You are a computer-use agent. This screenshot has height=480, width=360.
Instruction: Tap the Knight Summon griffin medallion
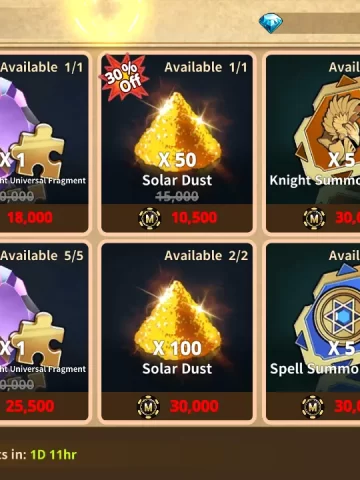click(x=328, y=128)
